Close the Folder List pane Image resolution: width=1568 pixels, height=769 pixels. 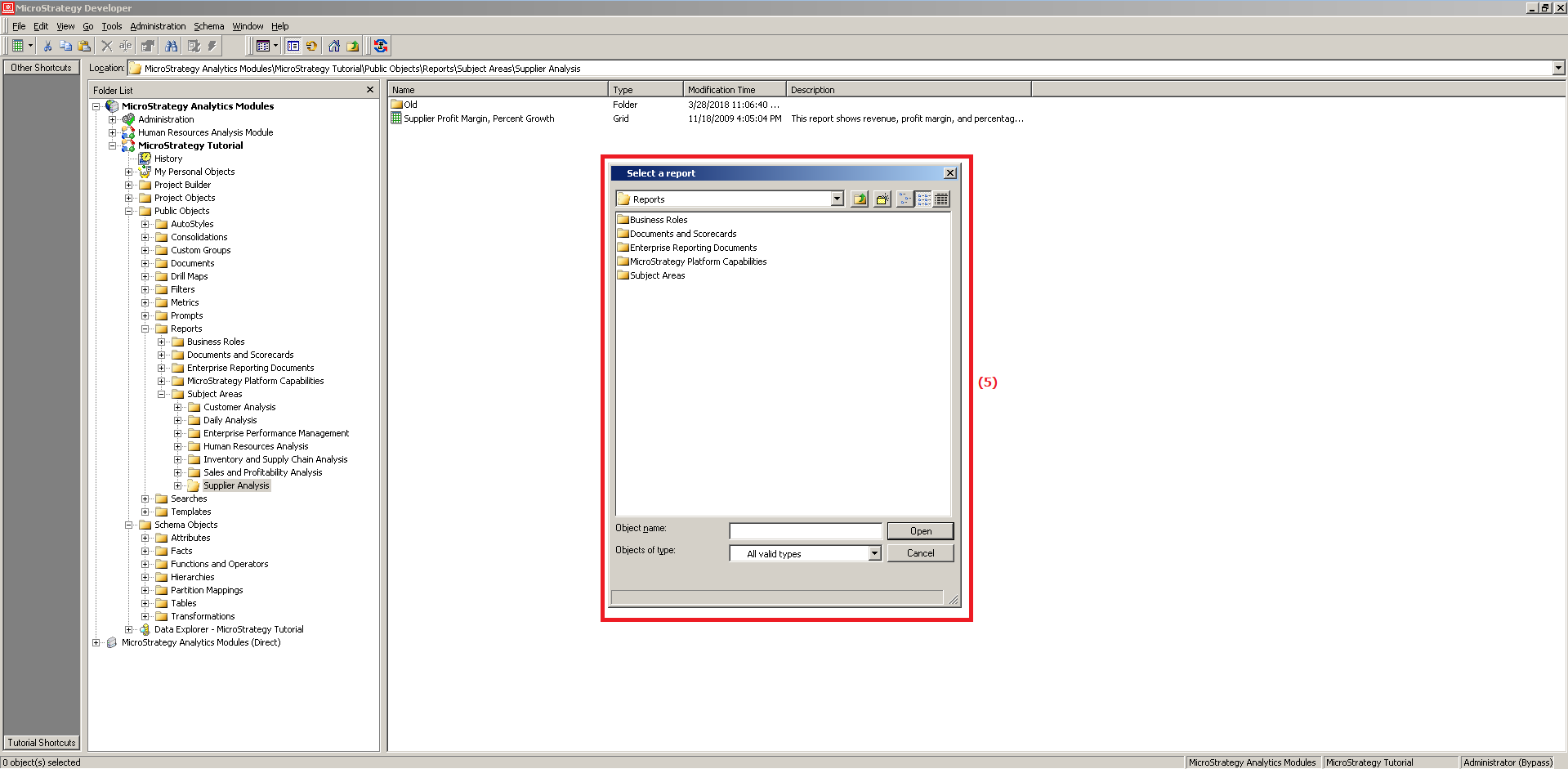coord(370,90)
